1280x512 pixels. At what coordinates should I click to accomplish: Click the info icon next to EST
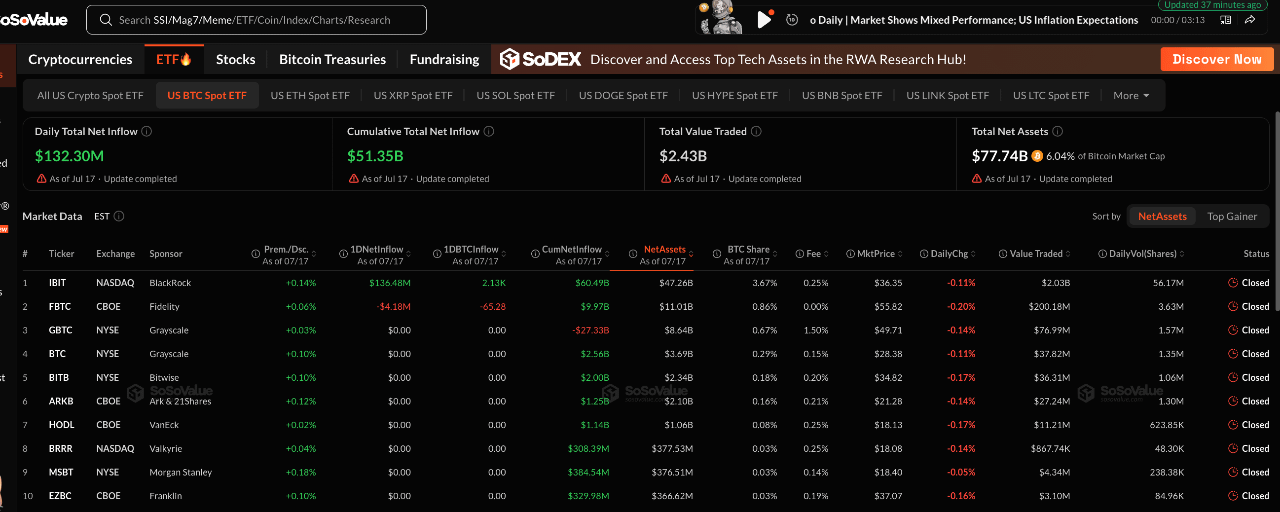[x=119, y=216]
